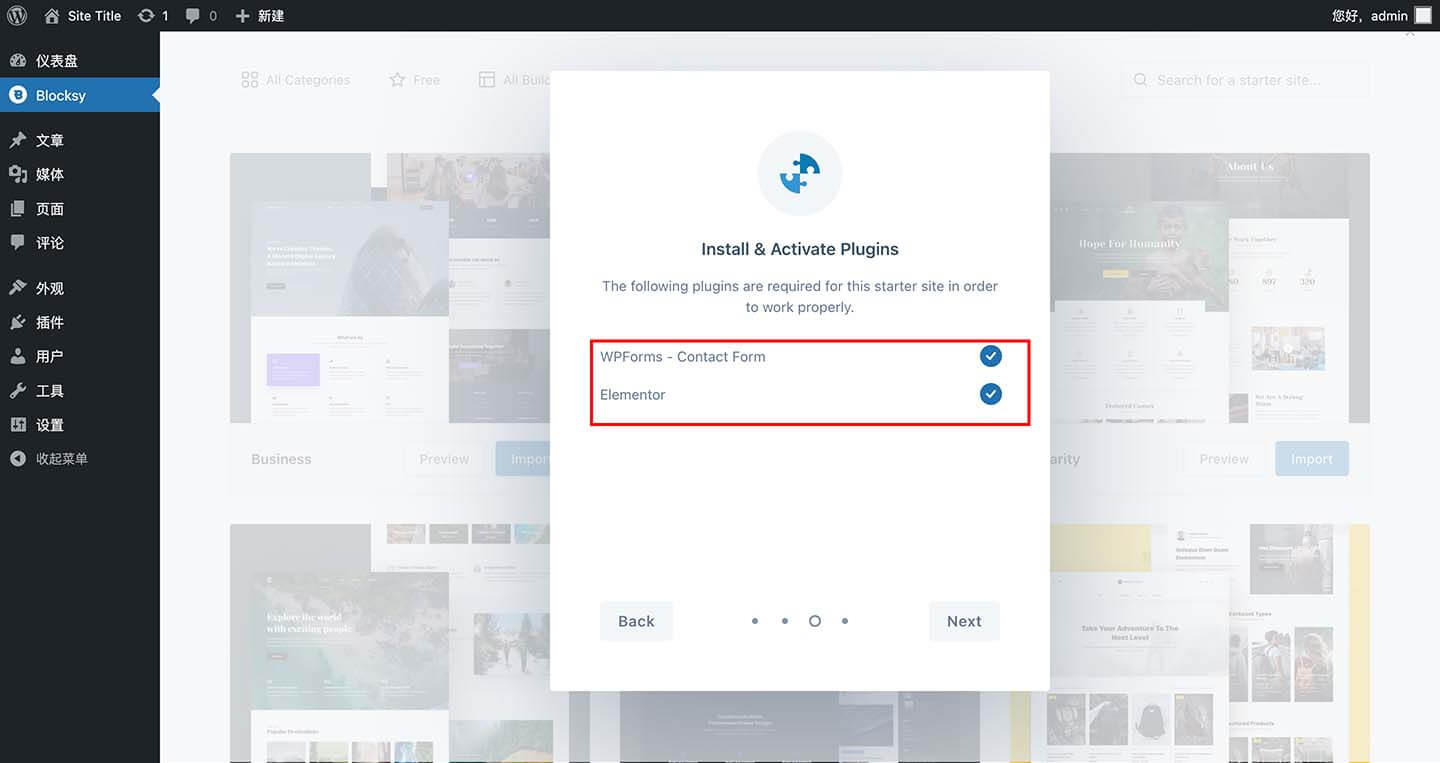Select the All Categories filter

click(x=296, y=80)
